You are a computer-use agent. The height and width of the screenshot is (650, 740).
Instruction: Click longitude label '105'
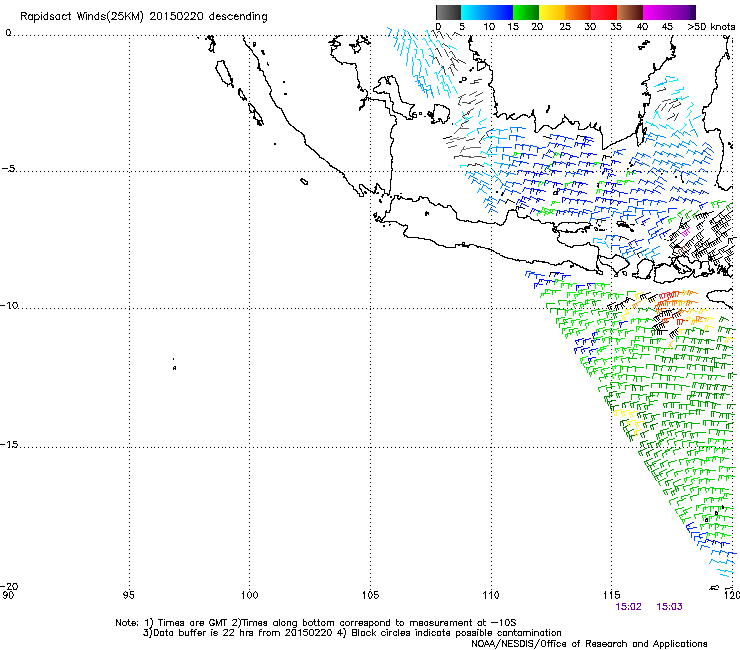click(370, 595)
